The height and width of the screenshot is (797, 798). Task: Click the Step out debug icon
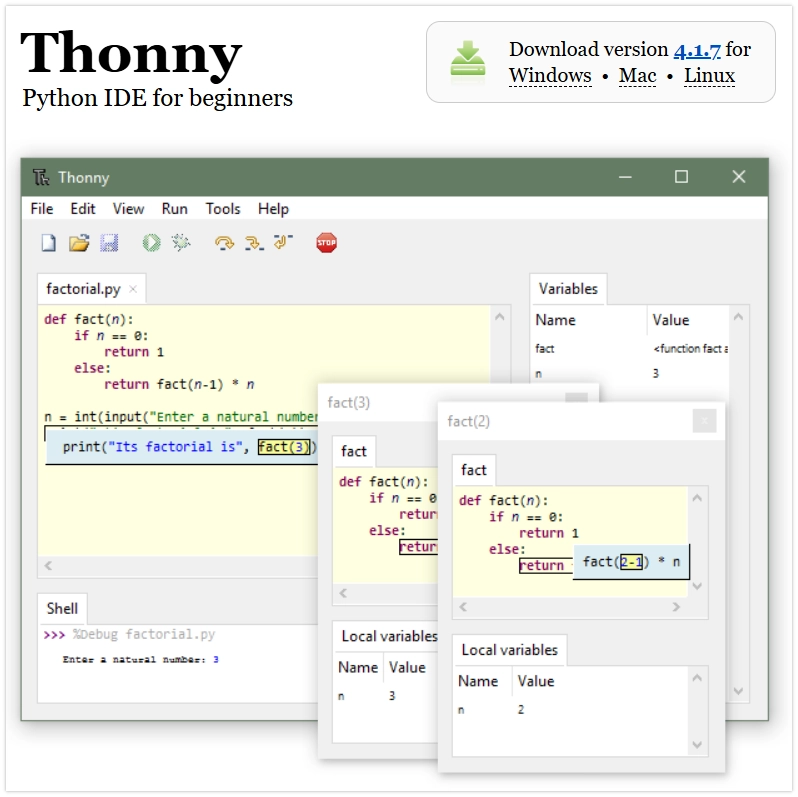pos(283,243)
